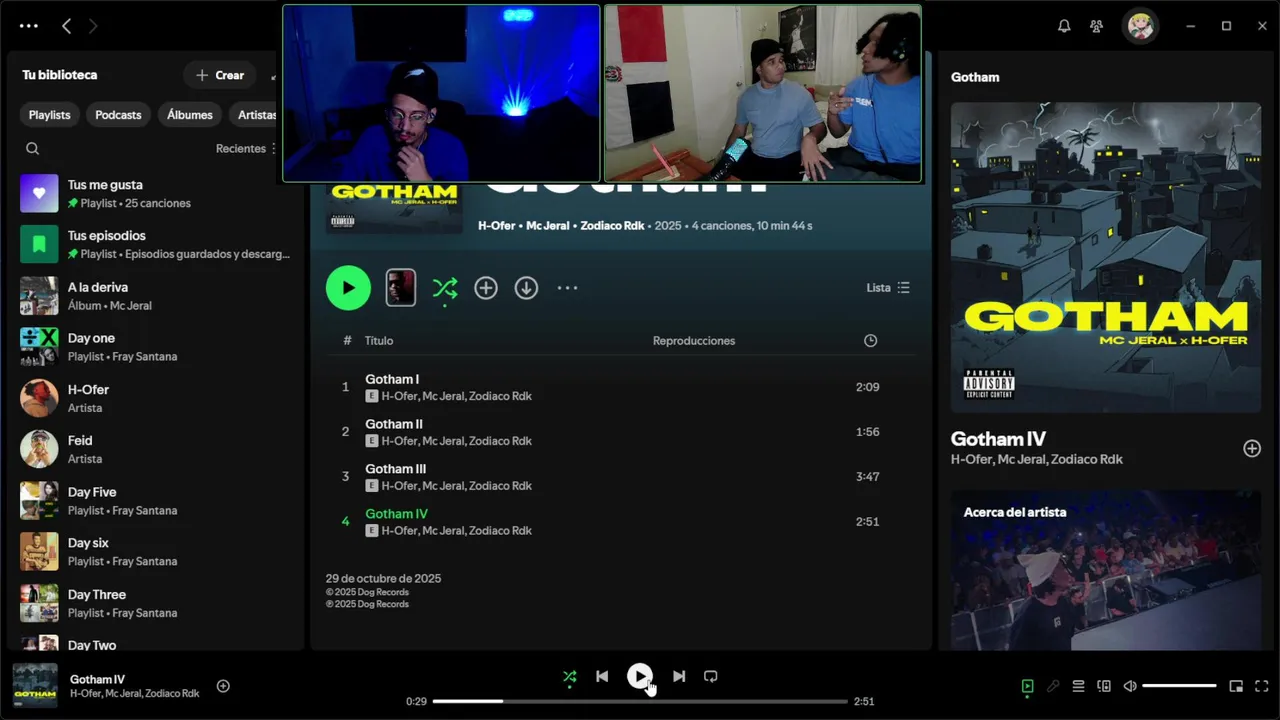Click the Reproducciones column header
This screenshot has width=1280, height=720.
point(694,341)
